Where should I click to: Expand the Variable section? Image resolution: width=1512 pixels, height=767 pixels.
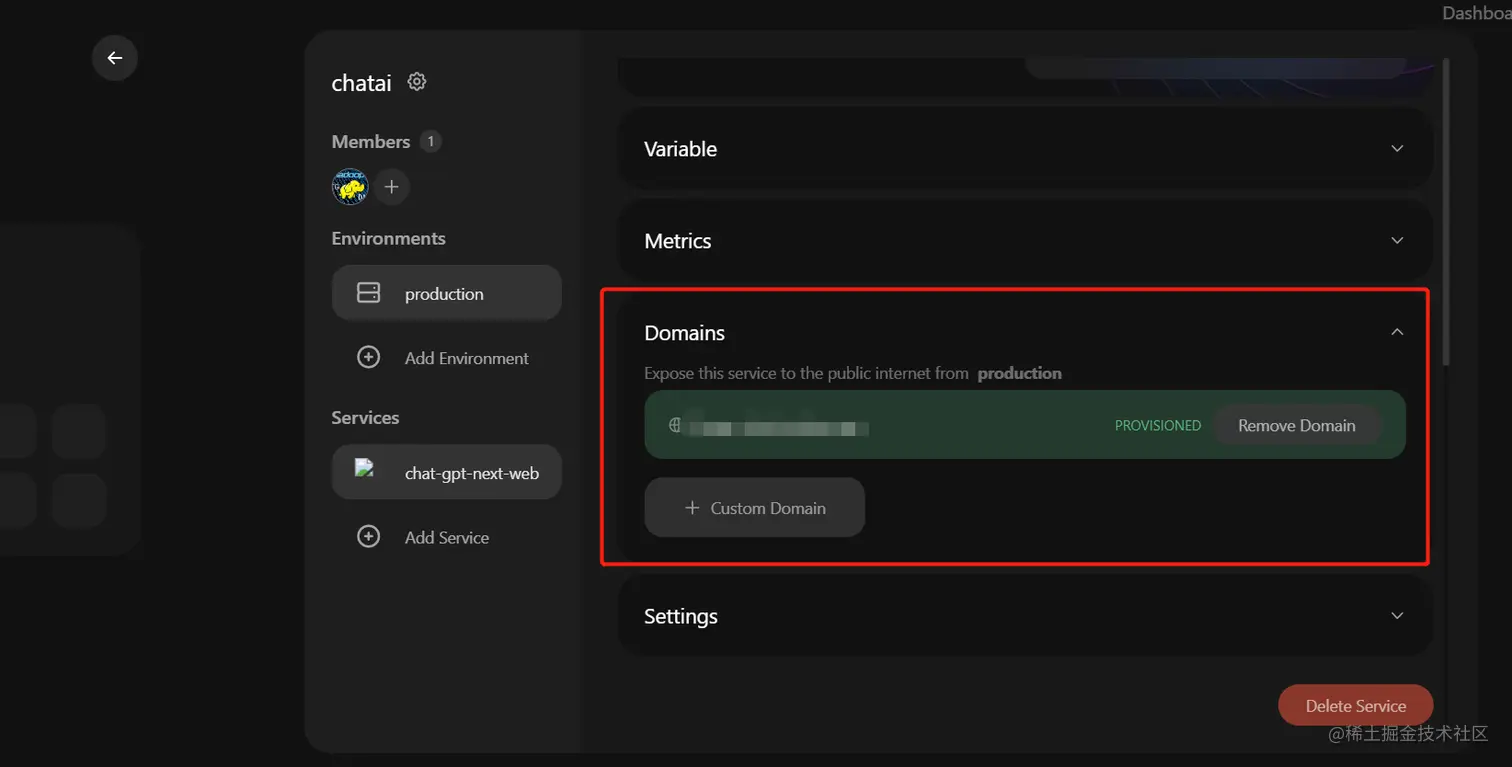(1023, 148)
